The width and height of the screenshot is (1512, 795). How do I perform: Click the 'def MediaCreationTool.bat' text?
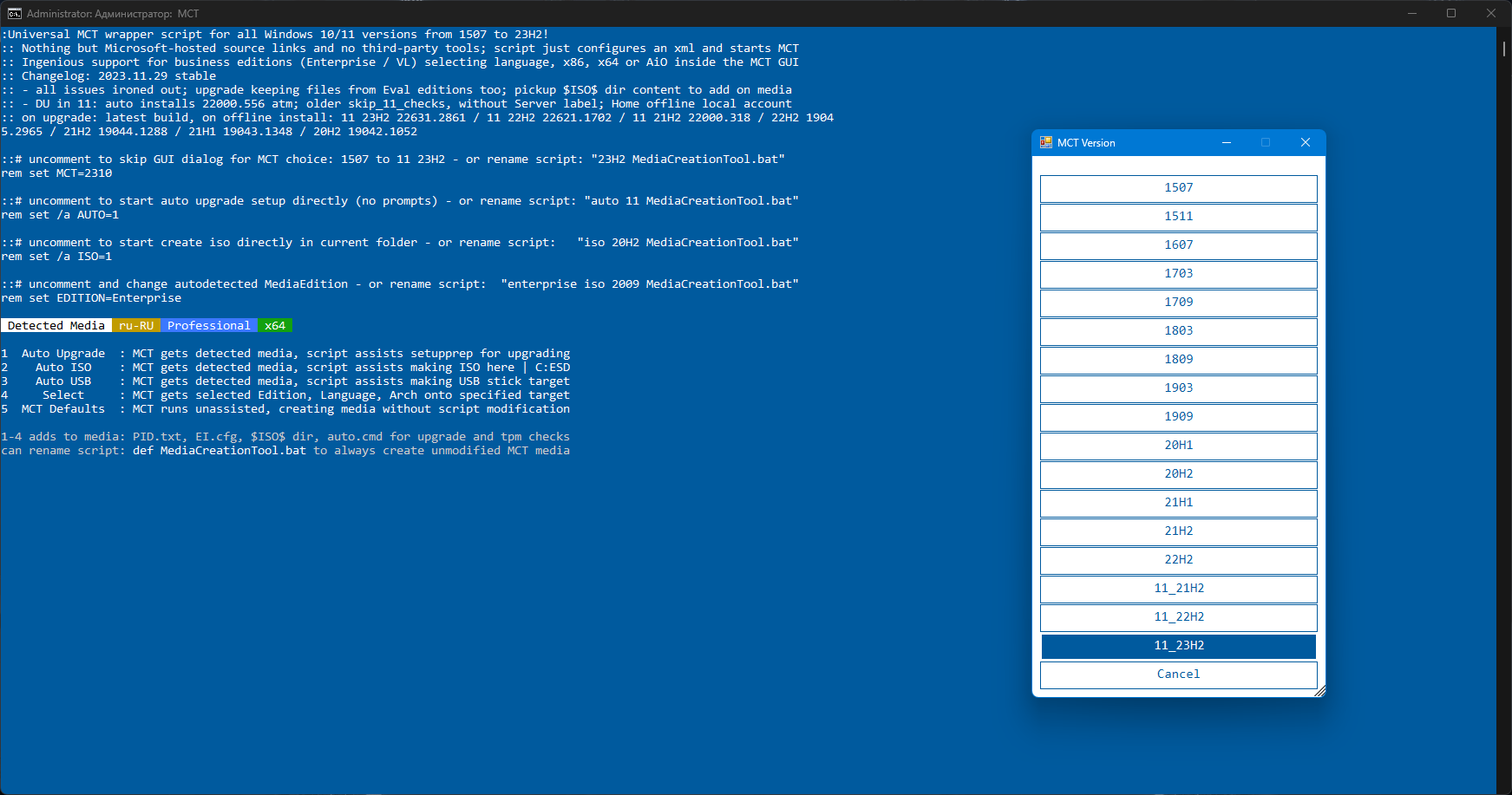pos(219,451)
